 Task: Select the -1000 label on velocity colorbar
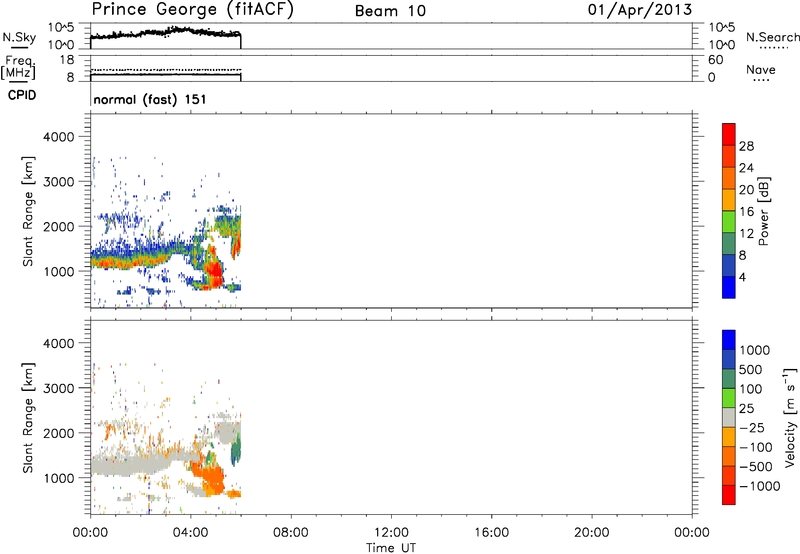tap(760, 486)
